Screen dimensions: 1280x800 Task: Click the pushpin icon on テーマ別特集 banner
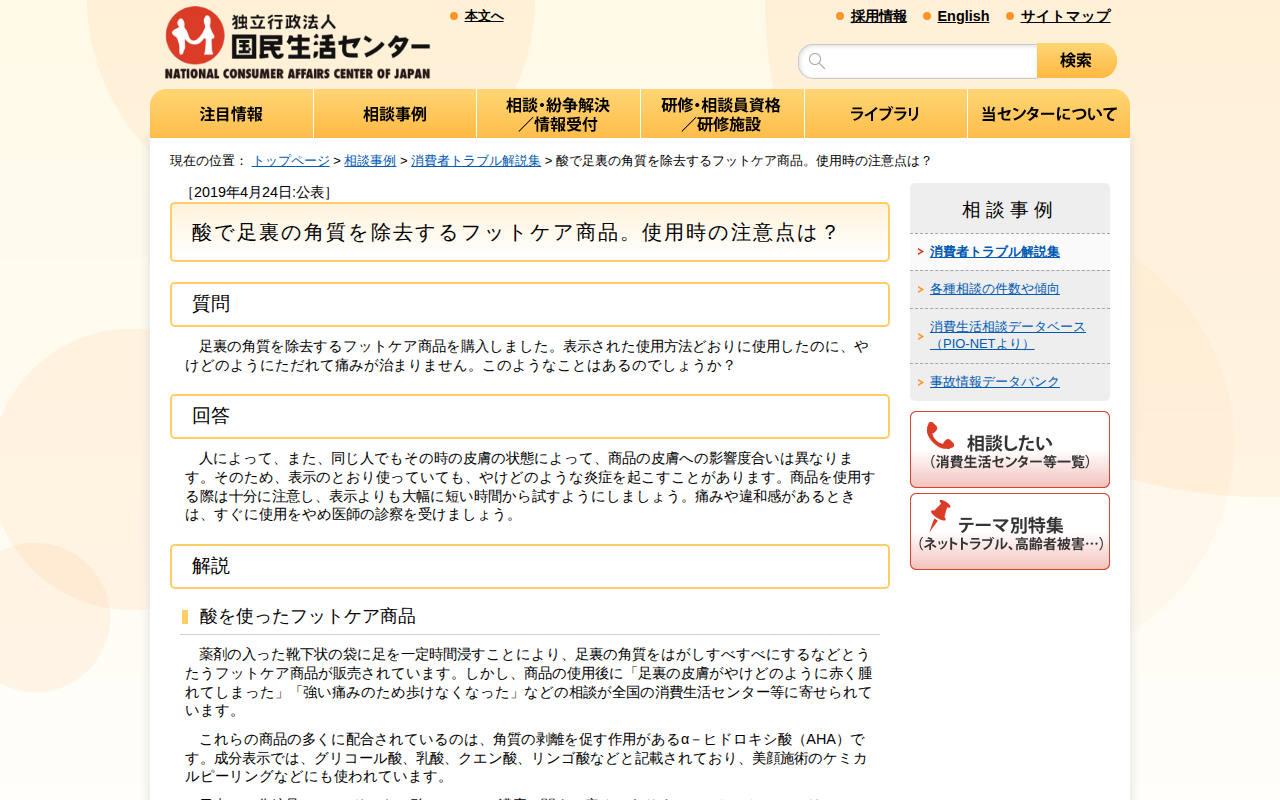[938, 516]
